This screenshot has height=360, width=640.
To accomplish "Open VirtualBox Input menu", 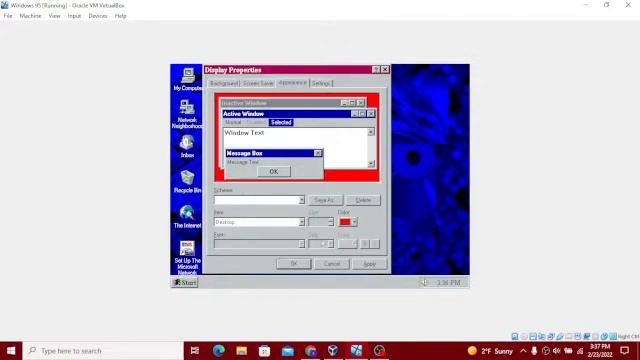I will click(x=74, y=16).
